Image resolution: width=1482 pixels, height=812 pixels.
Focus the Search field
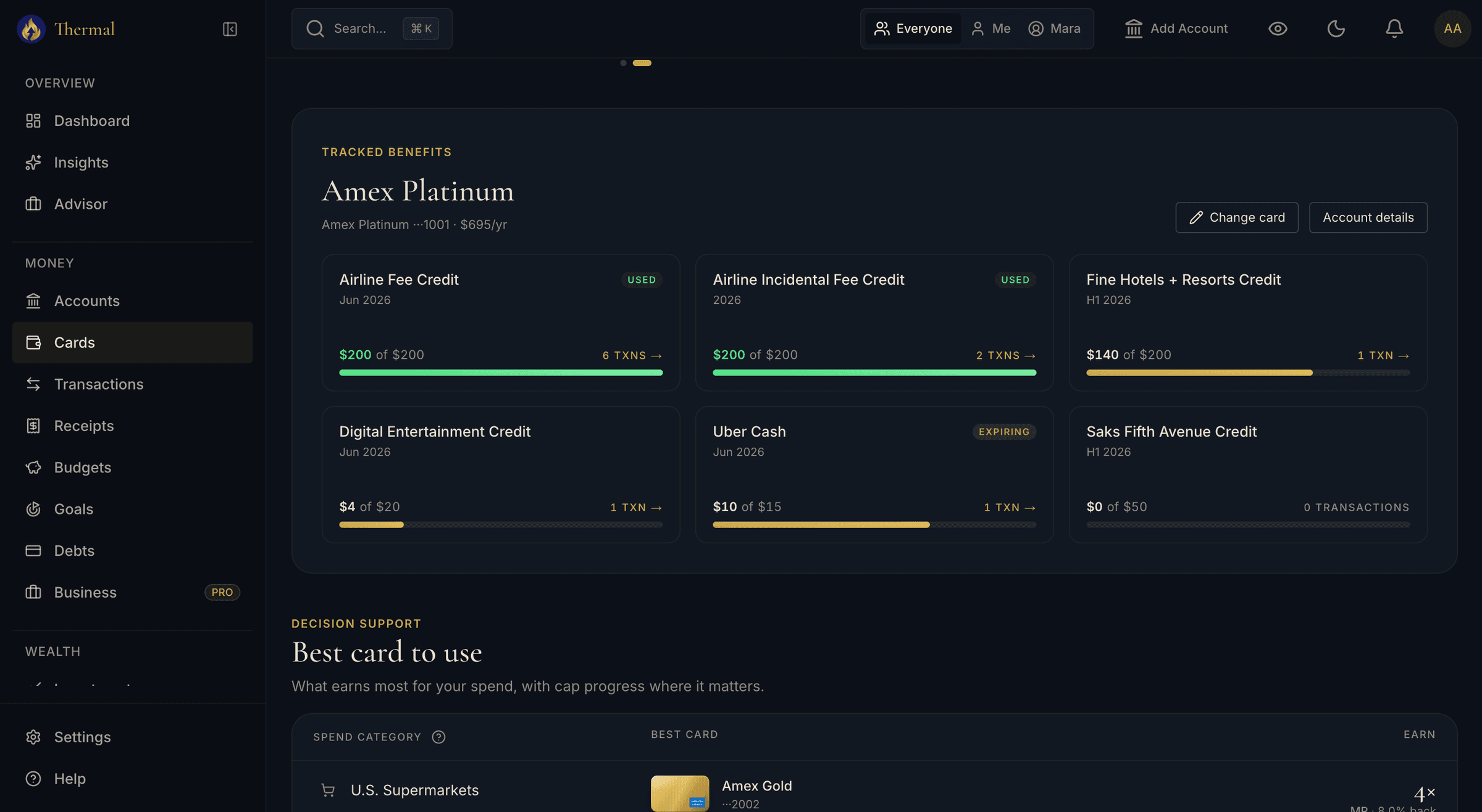point(372,28)
